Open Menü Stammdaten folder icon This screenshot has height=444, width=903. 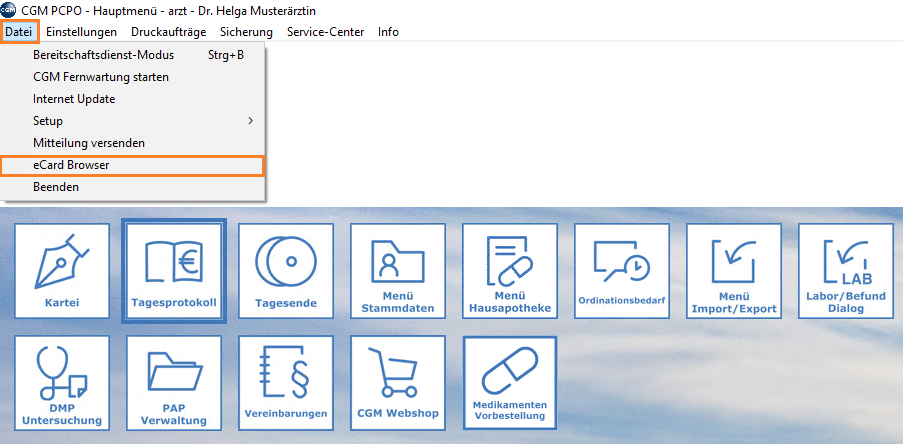[x=398, y=270]
